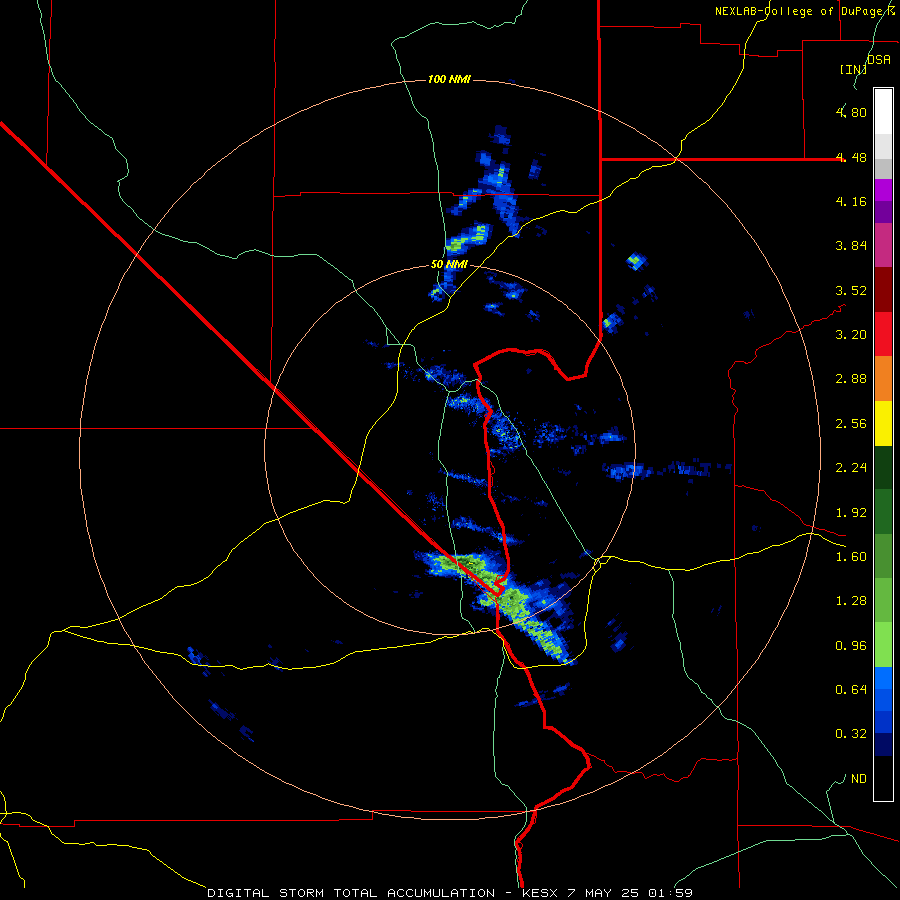Select the 3.20 legend value
The width and height of the screenshot is (900, 900).
coord(851,334)
